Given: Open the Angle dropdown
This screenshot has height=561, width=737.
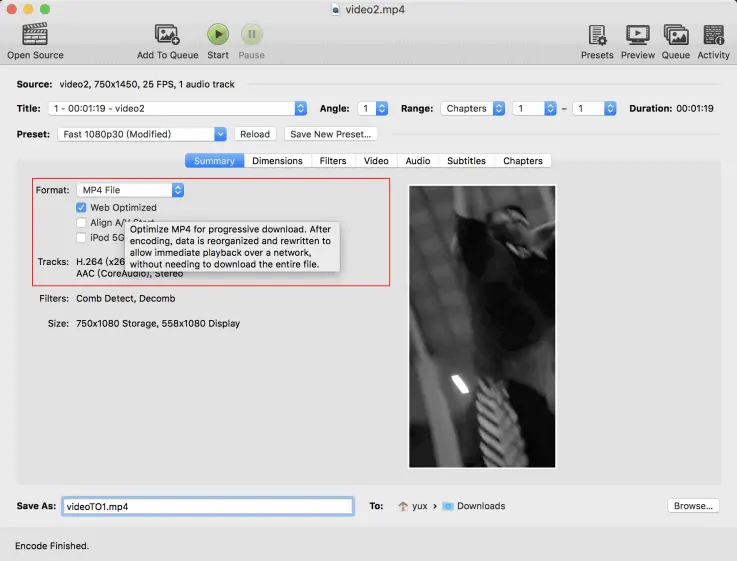Looking at the screenshot, I should [373, 109].
